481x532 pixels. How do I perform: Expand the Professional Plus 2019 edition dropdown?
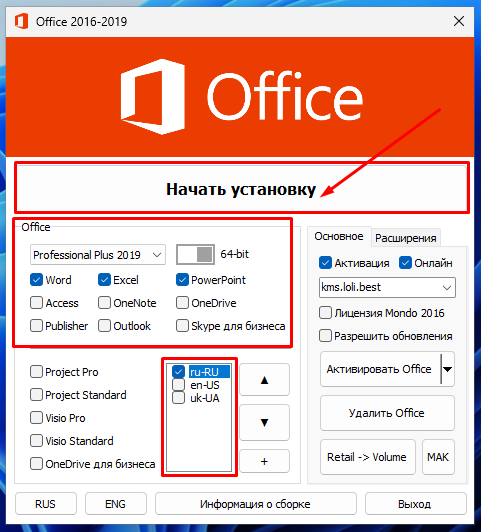(x=98, y=254)
